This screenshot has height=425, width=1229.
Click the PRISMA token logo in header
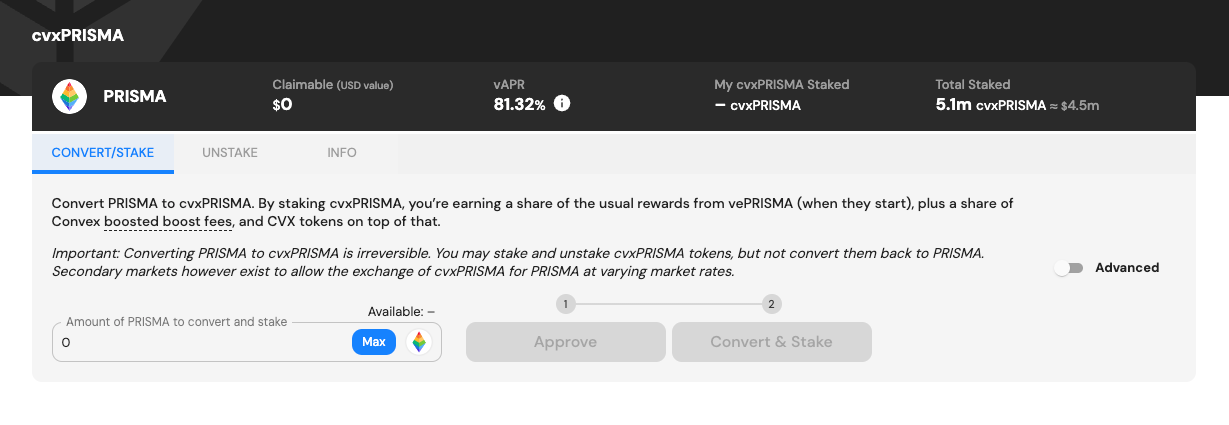[x=69, y=96]
